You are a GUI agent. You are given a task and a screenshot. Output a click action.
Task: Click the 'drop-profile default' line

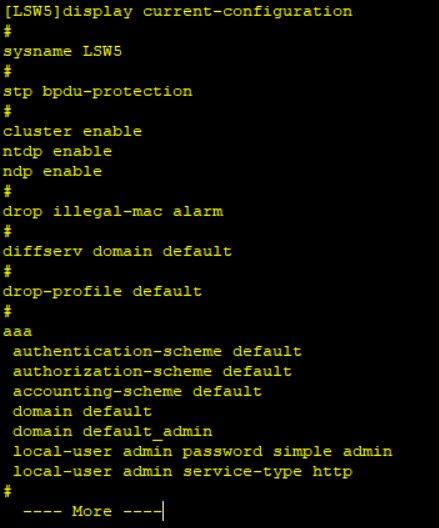coord(102,292)
